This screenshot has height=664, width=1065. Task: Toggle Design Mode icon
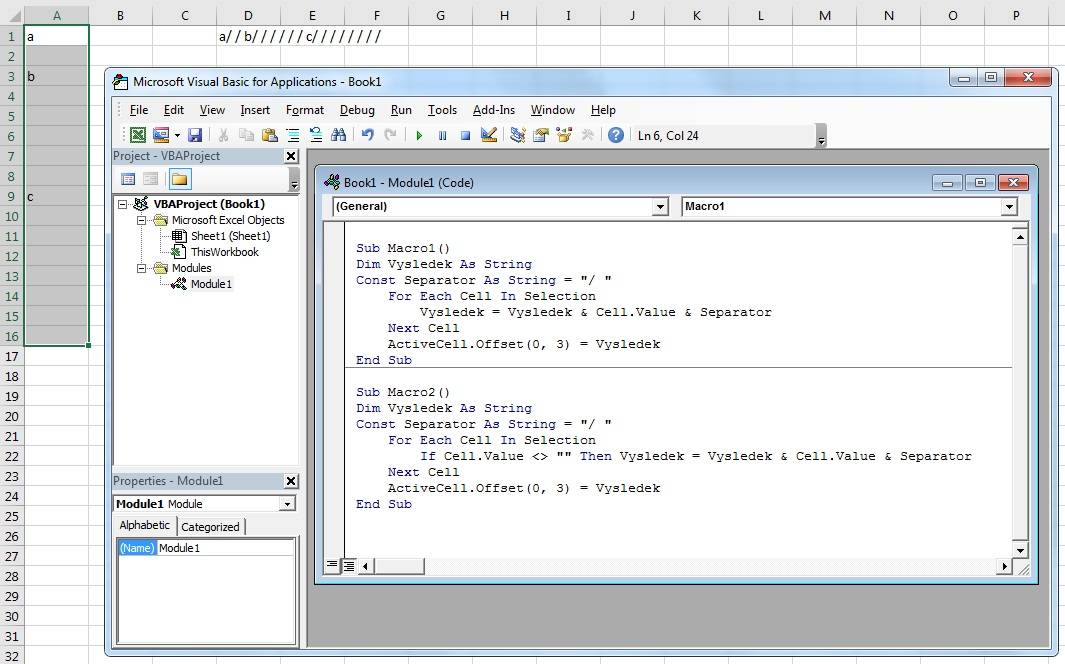pos(488,135)
